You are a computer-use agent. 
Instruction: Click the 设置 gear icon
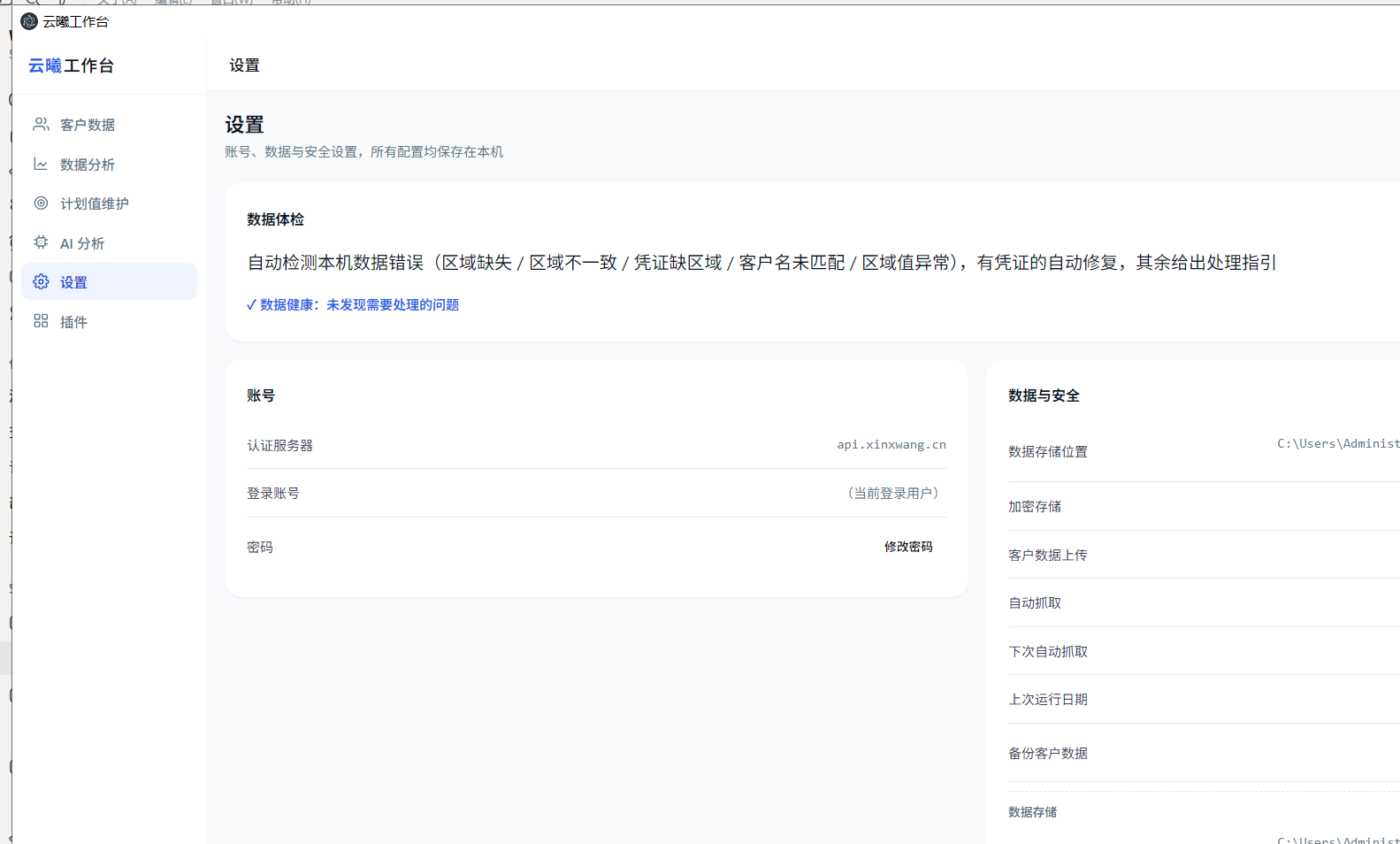click(x=41, y=281)
